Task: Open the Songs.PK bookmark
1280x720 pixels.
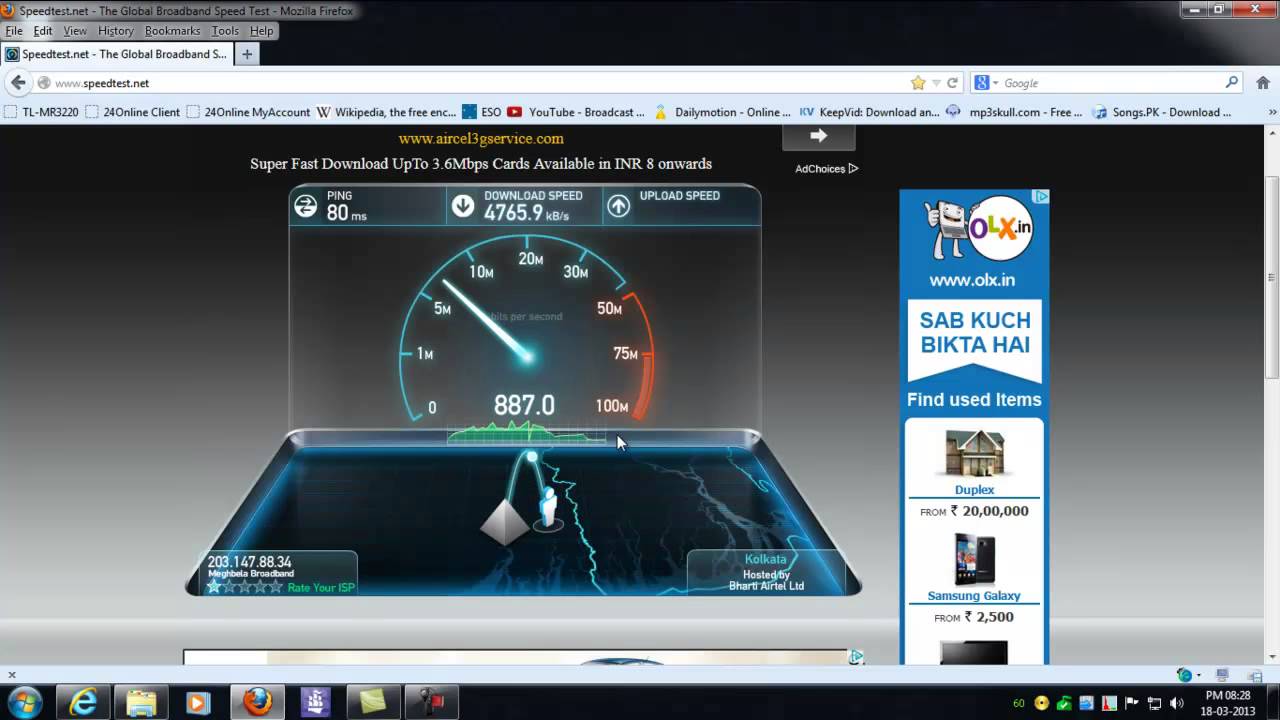Action: click(1163, 112)
